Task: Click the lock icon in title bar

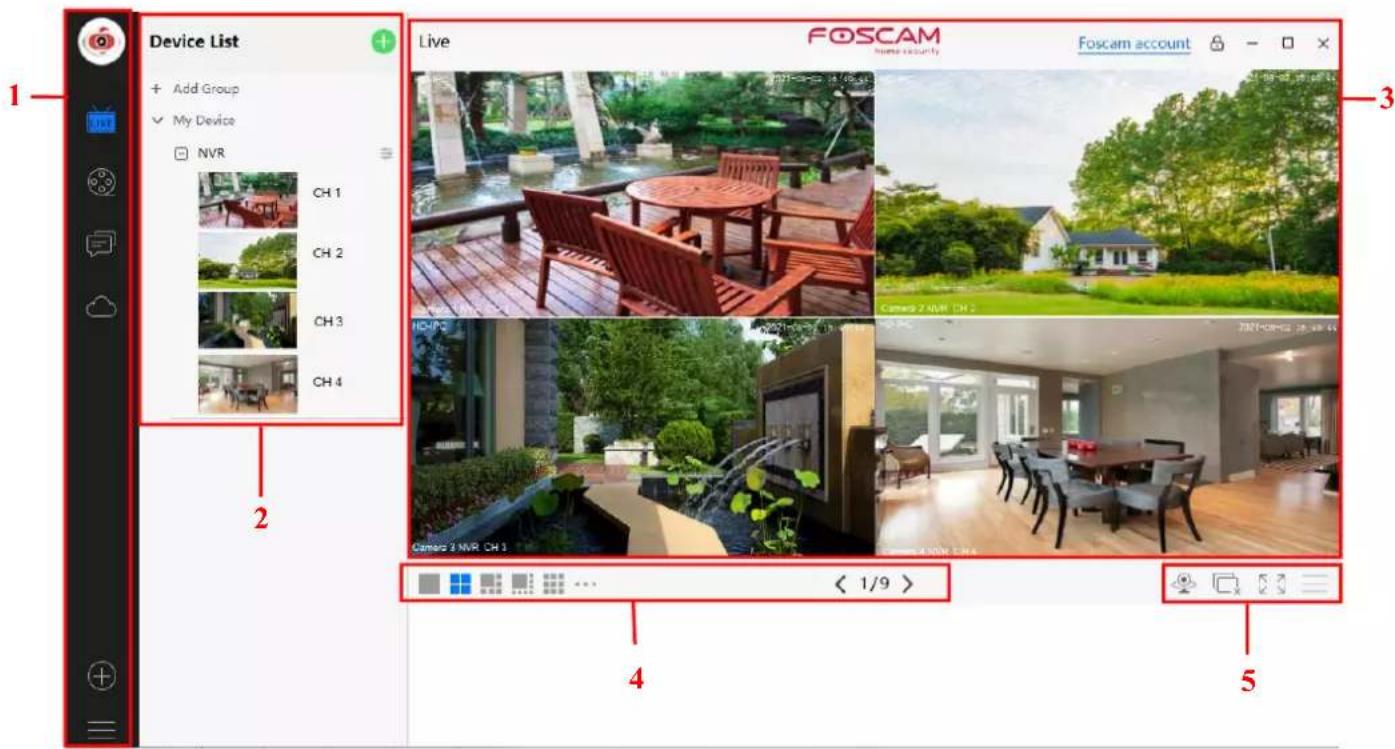Action: coord(1217,43)
